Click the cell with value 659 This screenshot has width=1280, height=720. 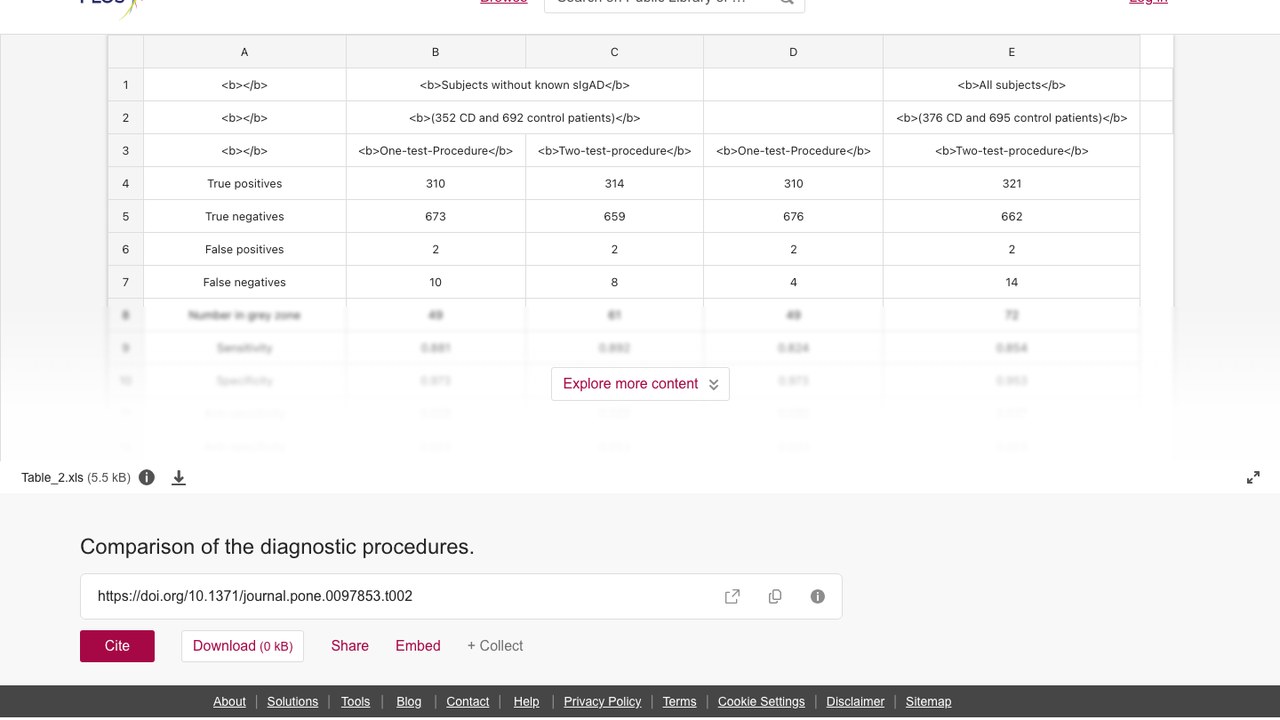click(614, 217)
